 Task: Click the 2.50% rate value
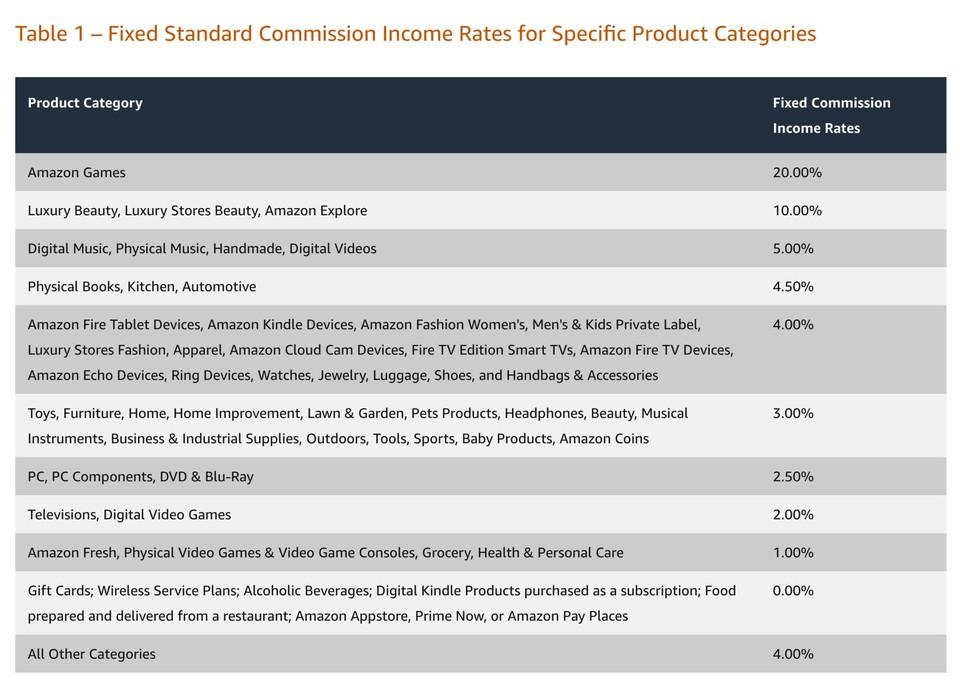pos(793,477)
